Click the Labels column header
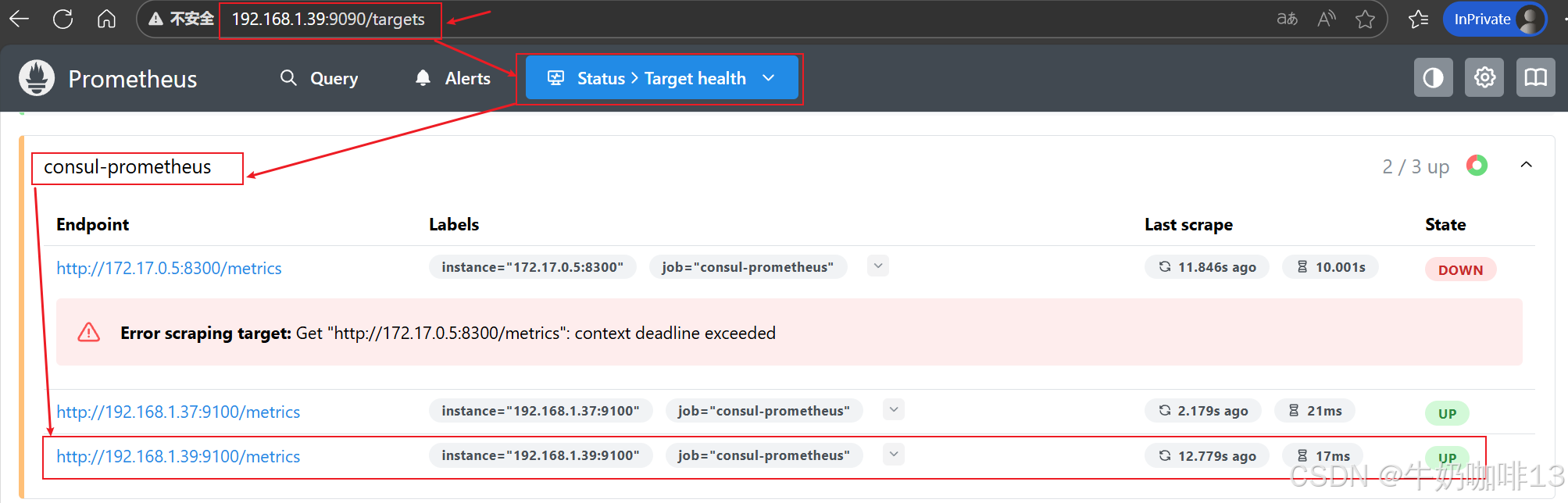 tap(454, 225)
